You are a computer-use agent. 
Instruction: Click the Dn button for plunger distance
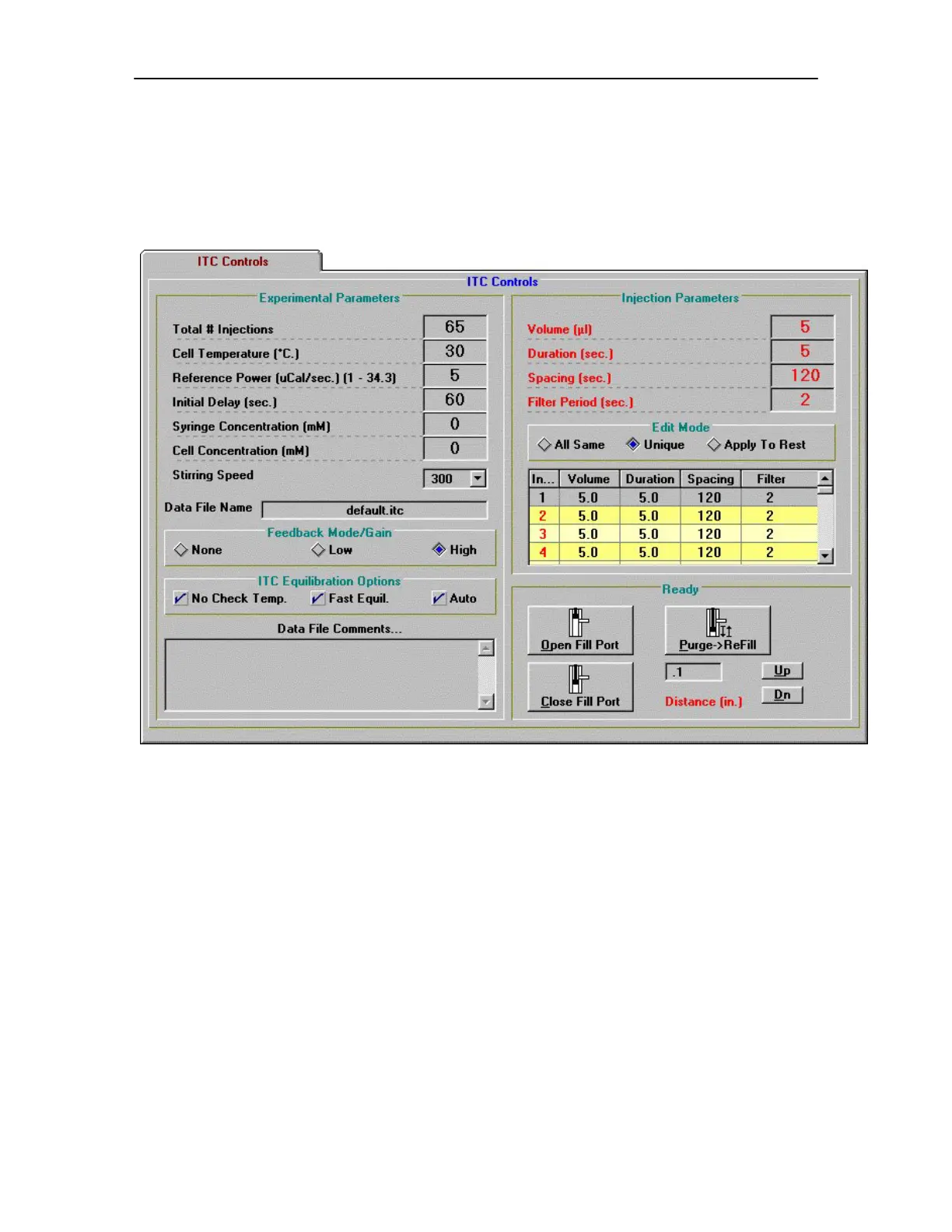782,695
